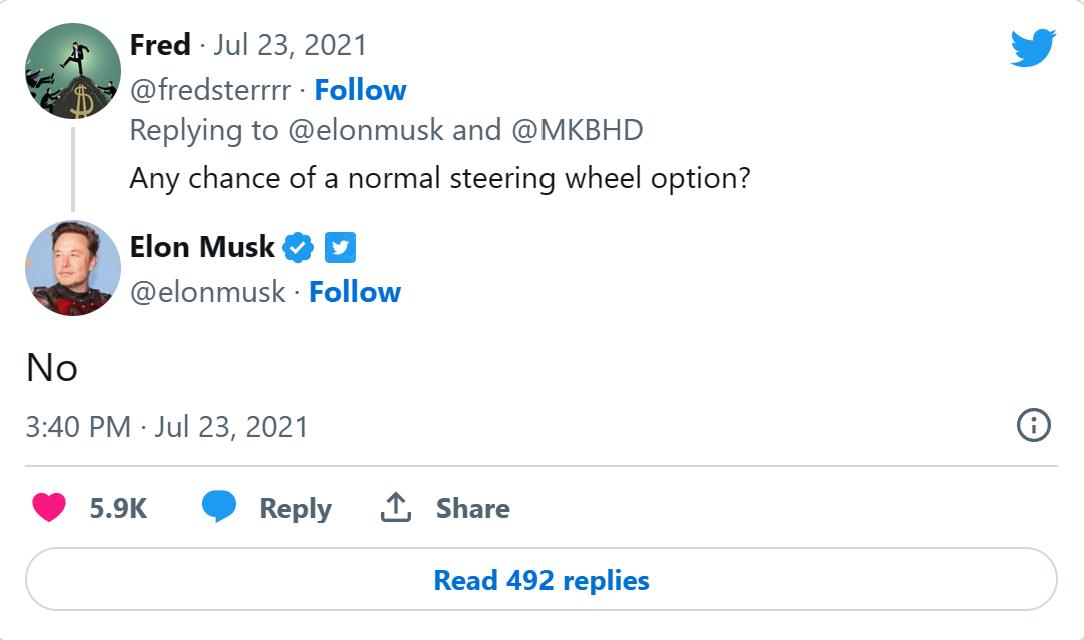Follow @elonmusk
The width and height of the screenshot is (1084, 640).
(x=354, y=292)
